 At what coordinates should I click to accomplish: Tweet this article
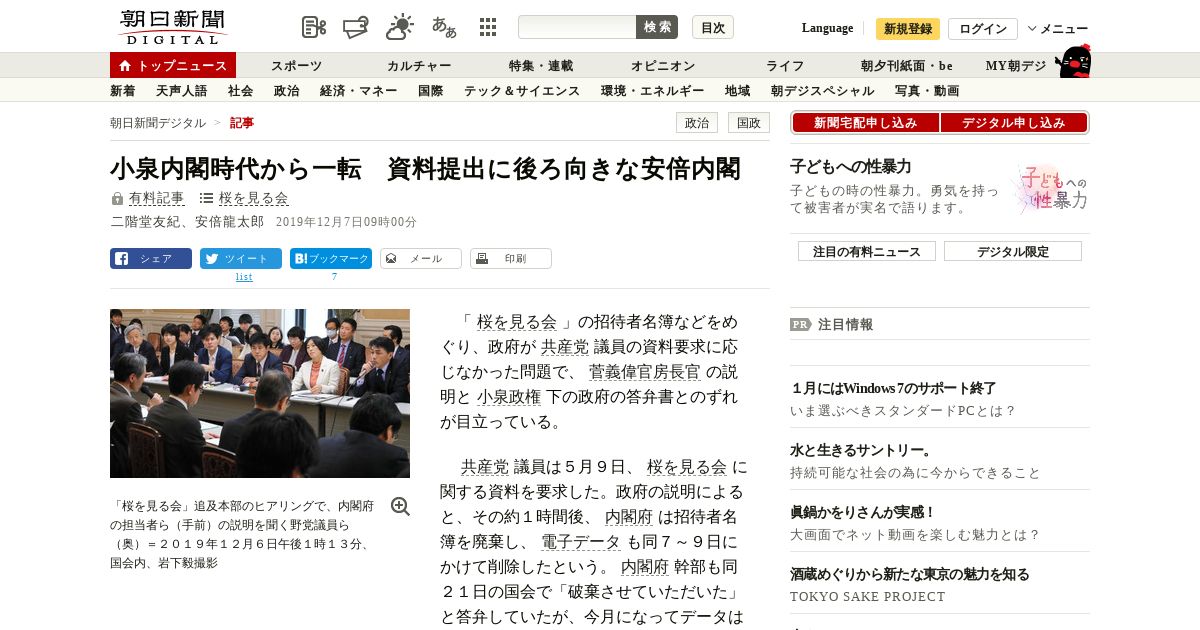[x=241, y=258]
